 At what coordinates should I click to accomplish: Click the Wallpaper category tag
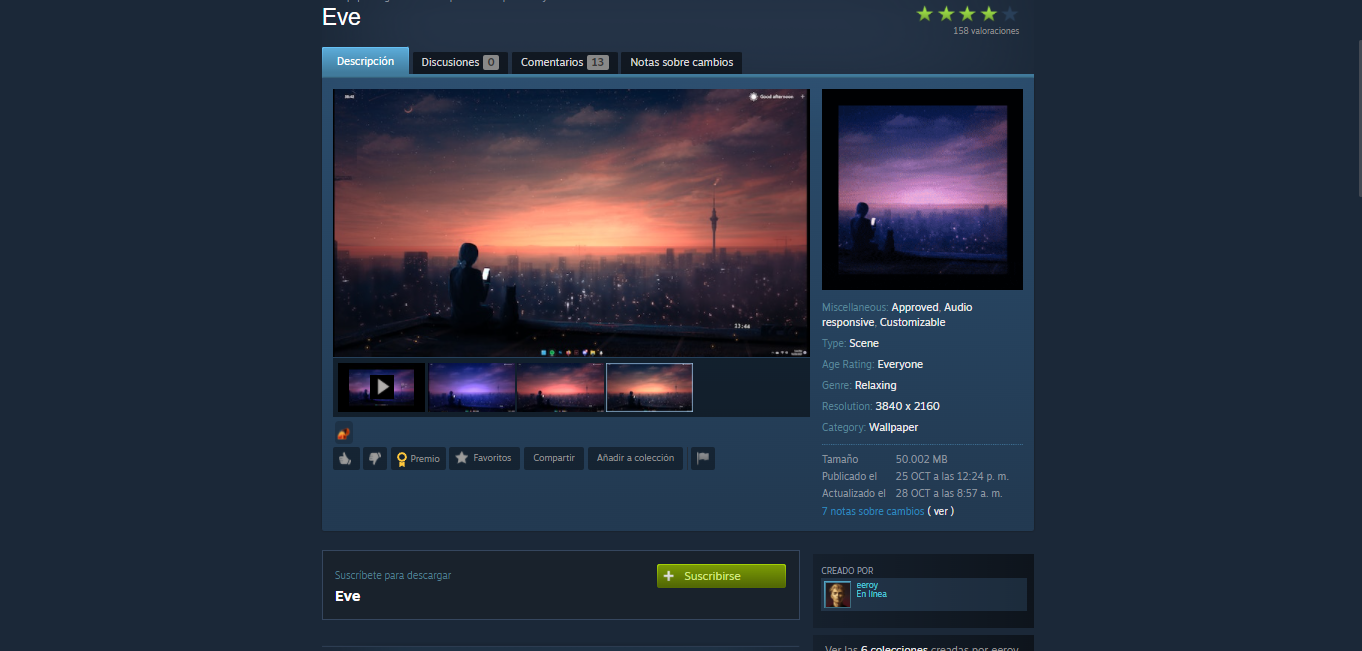point(894,427)
